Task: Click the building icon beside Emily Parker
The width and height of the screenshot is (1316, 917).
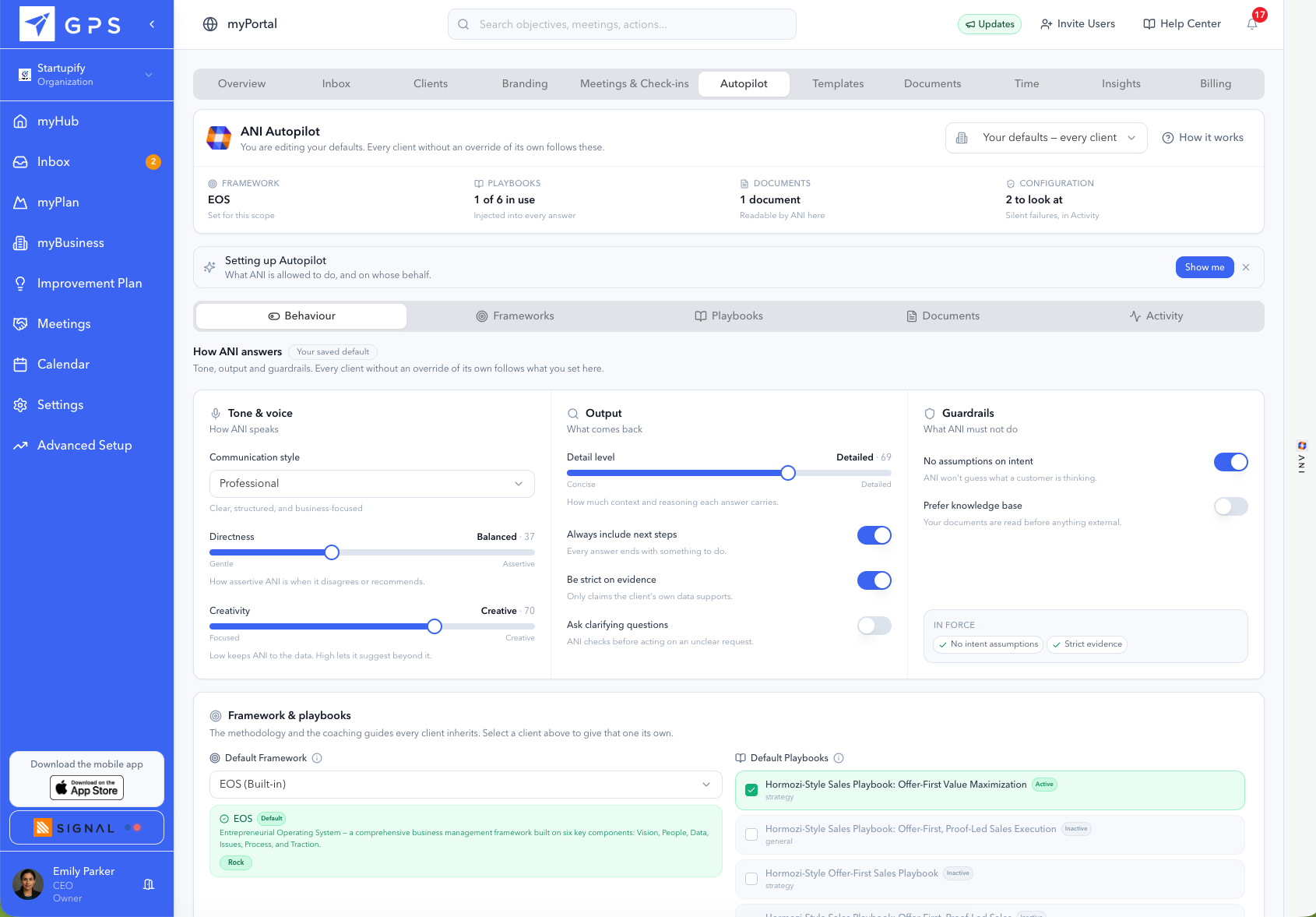Action: [x=149, y=884]
